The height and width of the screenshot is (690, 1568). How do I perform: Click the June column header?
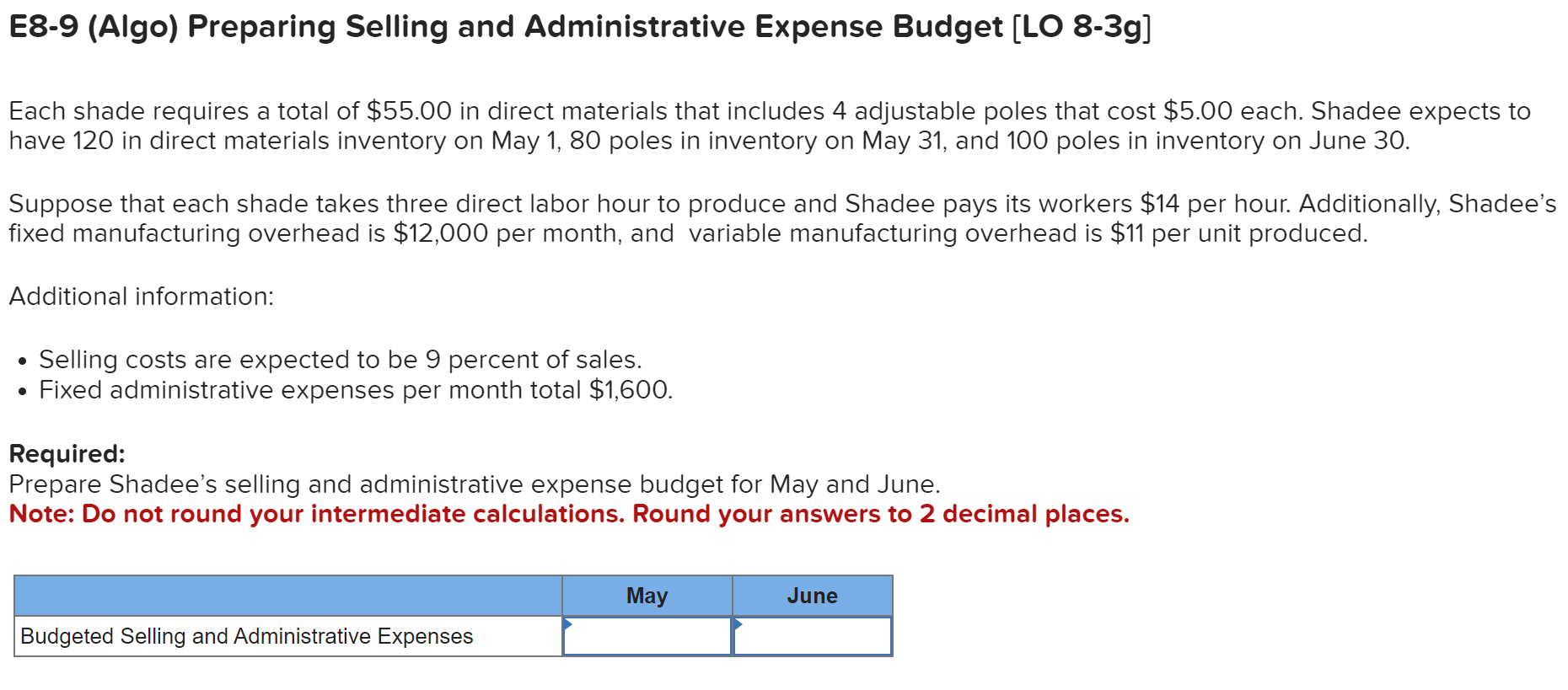click(812, 596)
